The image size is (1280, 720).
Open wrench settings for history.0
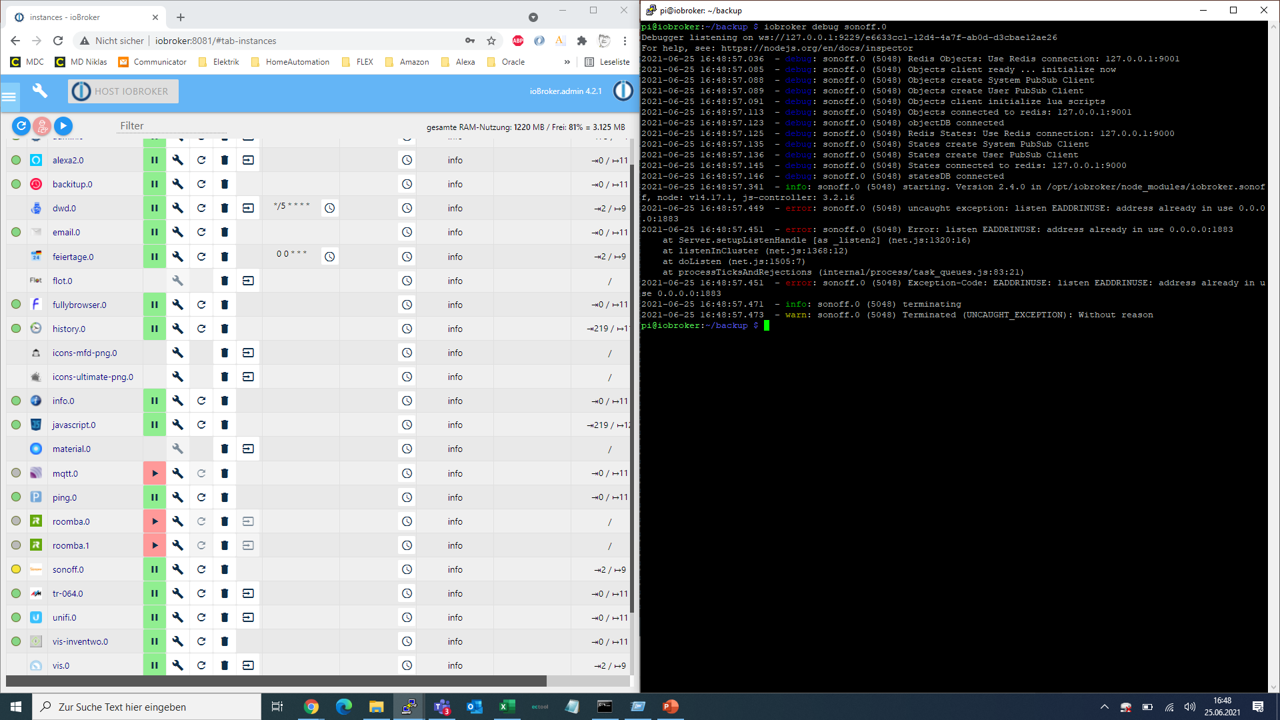click(177, 329)
